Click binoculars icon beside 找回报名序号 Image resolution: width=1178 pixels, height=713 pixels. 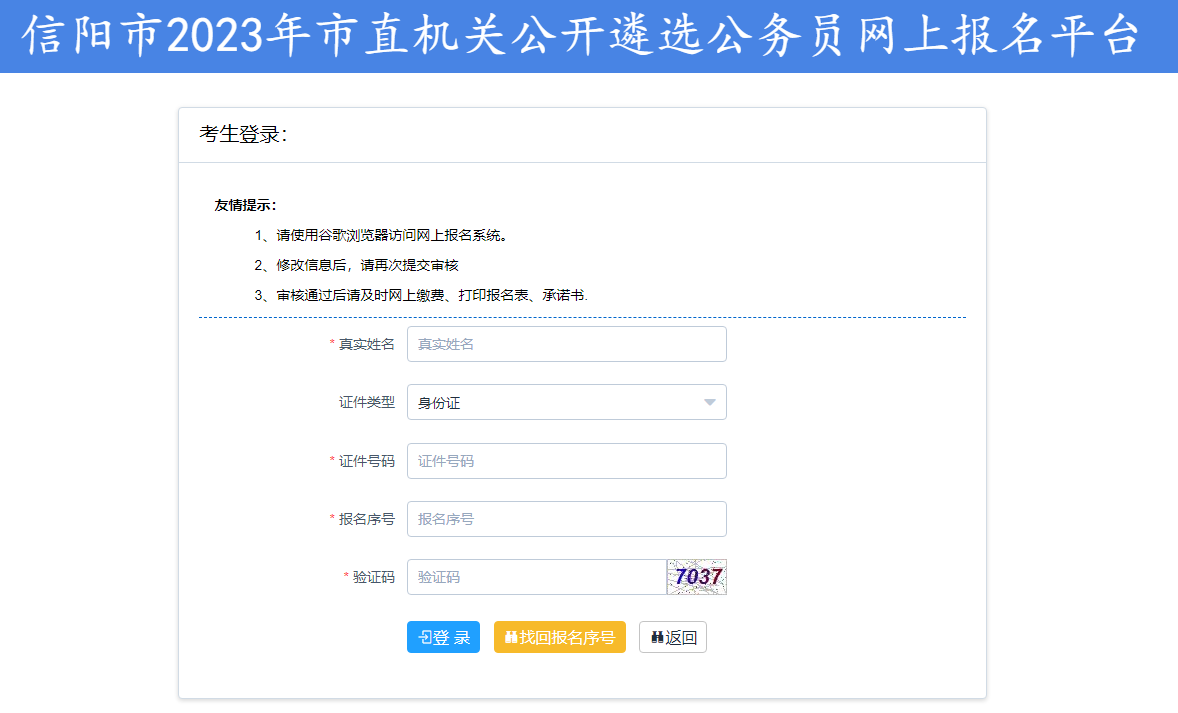(x=511, y=638)
